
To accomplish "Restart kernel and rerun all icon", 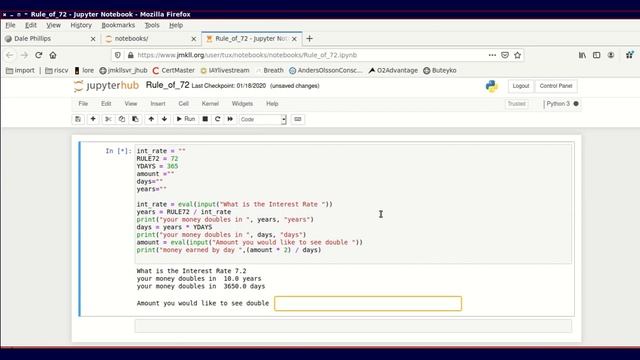I will point(230,119).
